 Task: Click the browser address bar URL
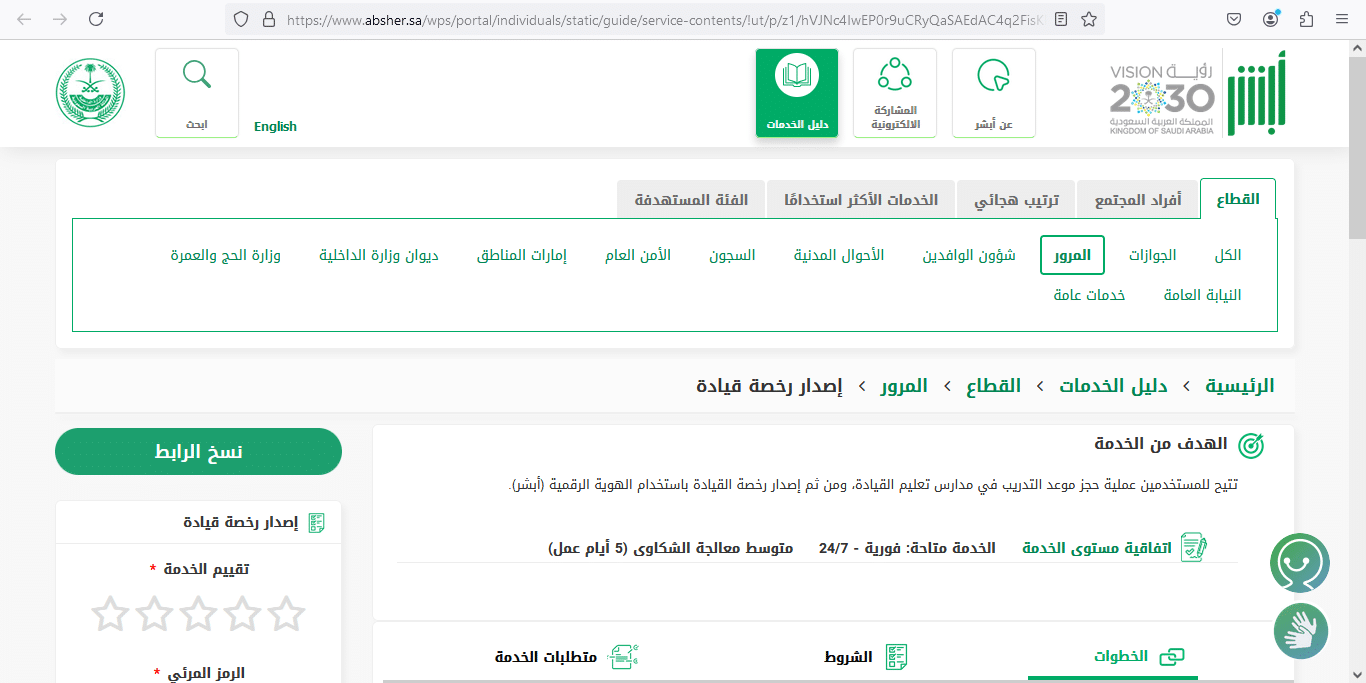click(x=664, y=19)
